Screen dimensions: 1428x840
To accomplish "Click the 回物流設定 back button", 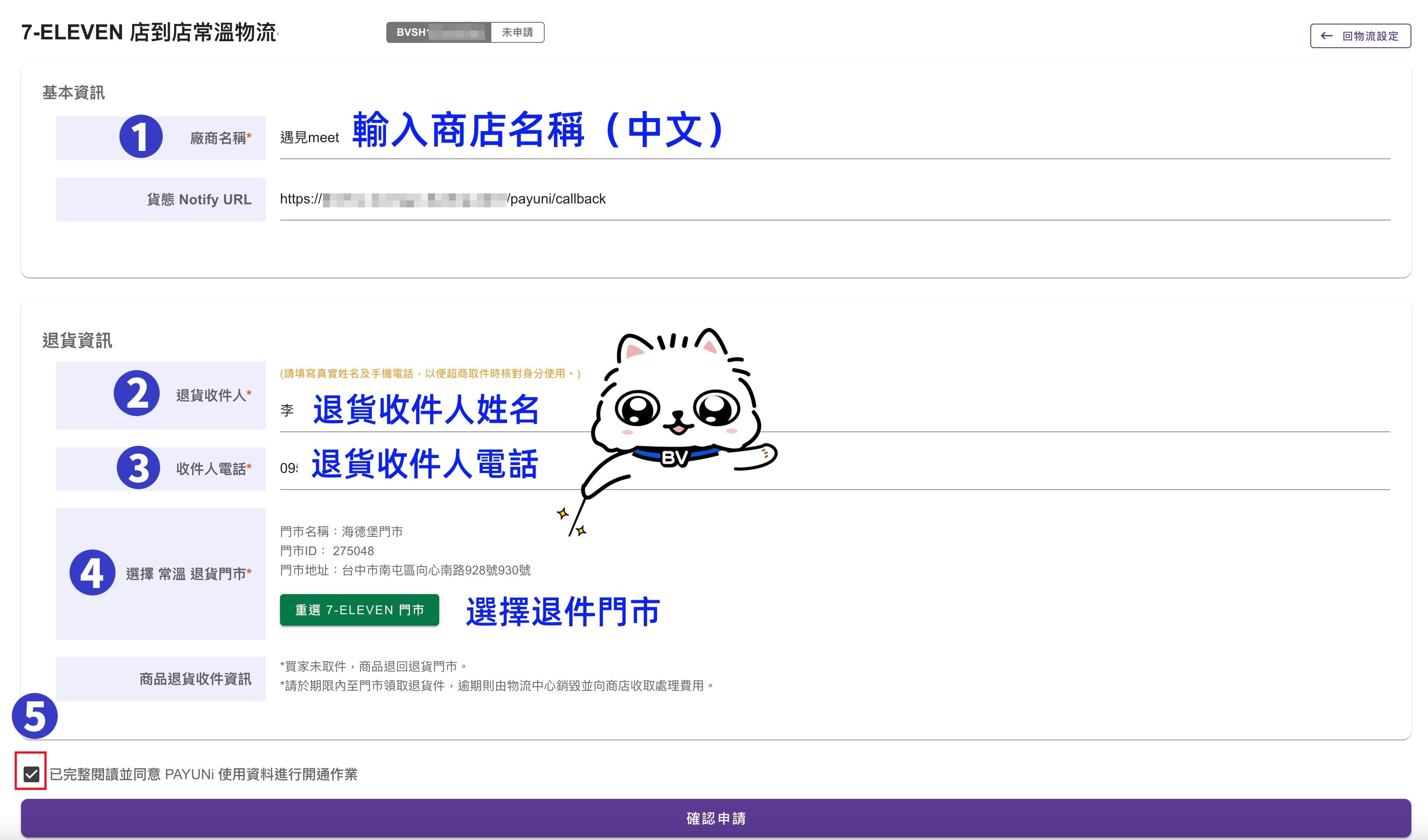I will click(x=1360, y=36).
